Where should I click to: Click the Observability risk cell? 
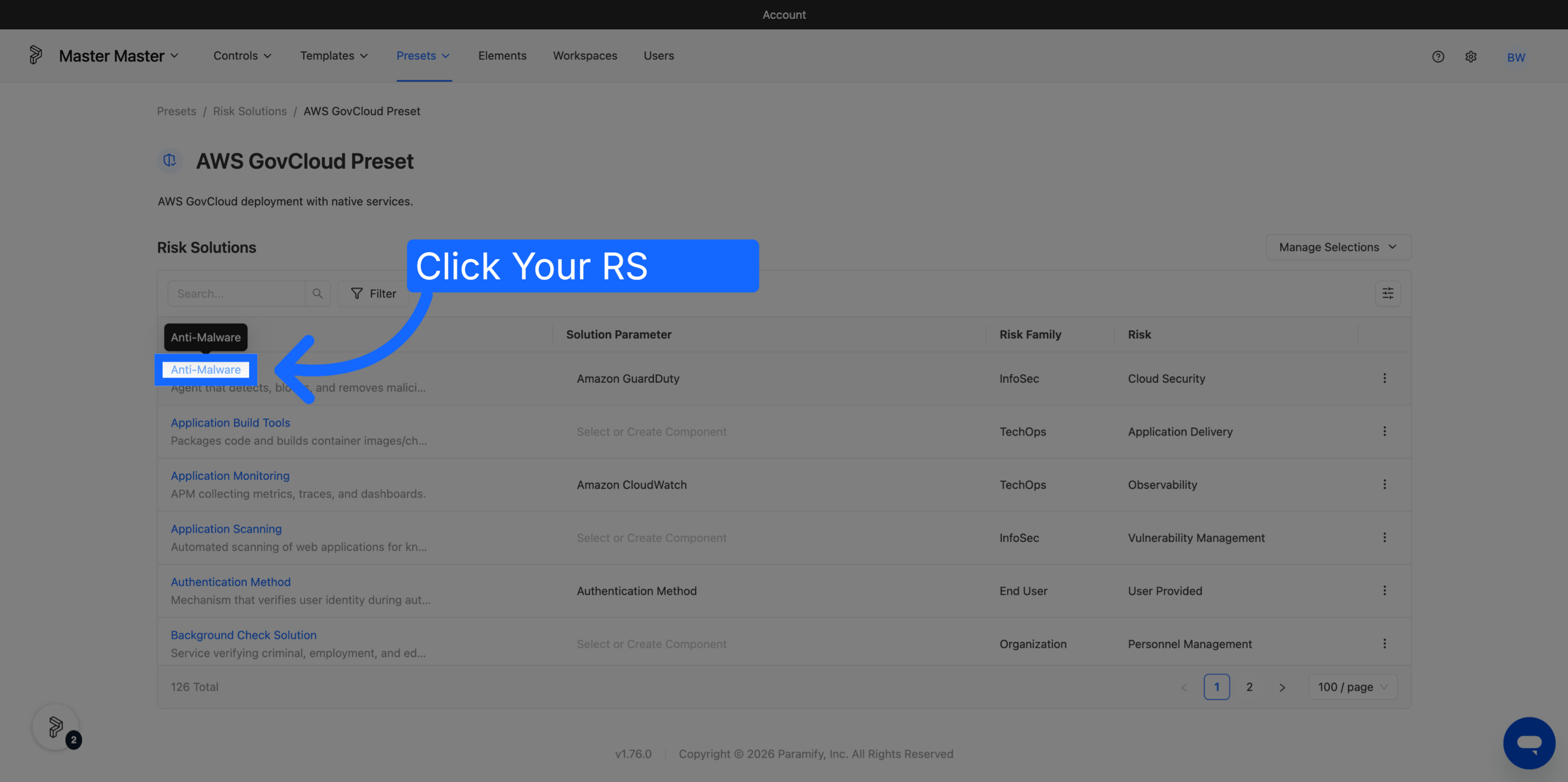[1162, 485]
